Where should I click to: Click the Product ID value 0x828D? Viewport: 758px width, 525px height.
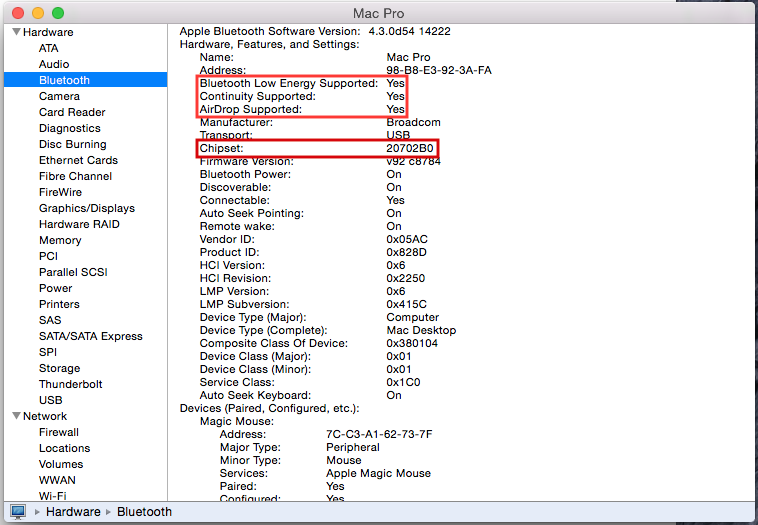pos(406,252)
